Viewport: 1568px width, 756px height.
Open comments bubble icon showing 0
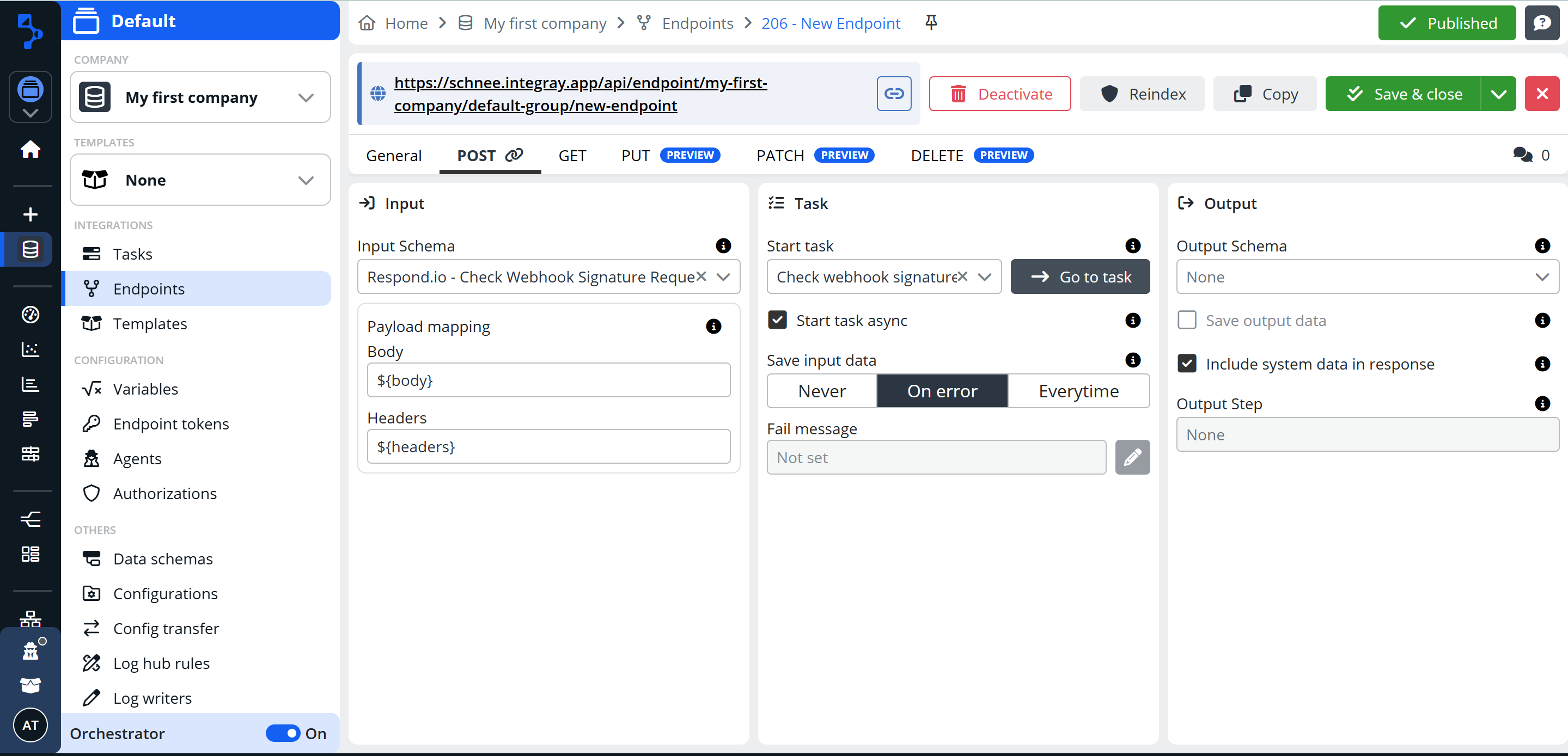coord(1522,155)
